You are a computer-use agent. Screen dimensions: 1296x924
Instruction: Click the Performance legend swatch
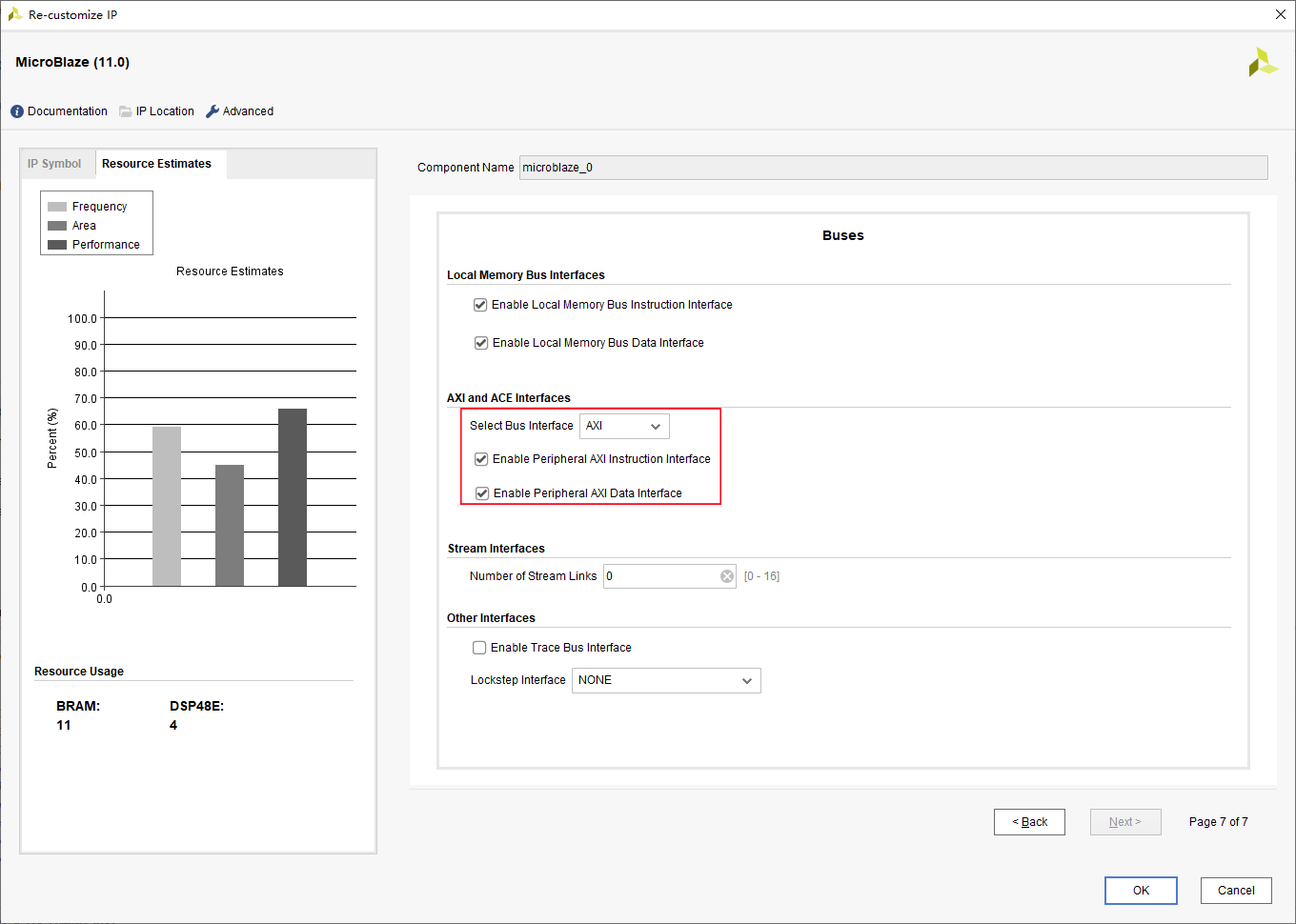(57, 245)
